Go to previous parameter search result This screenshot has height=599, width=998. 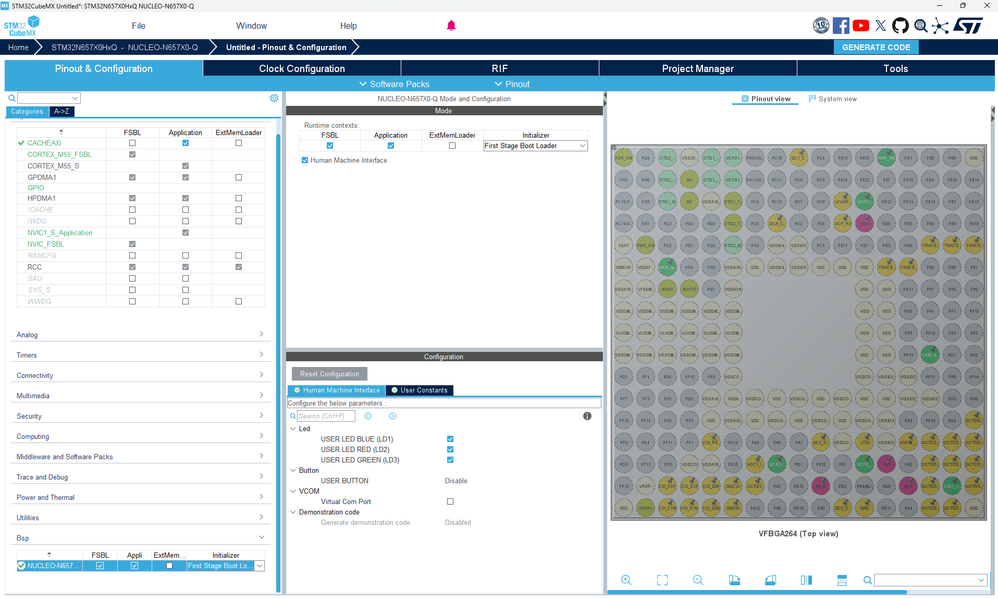(368, 416)
